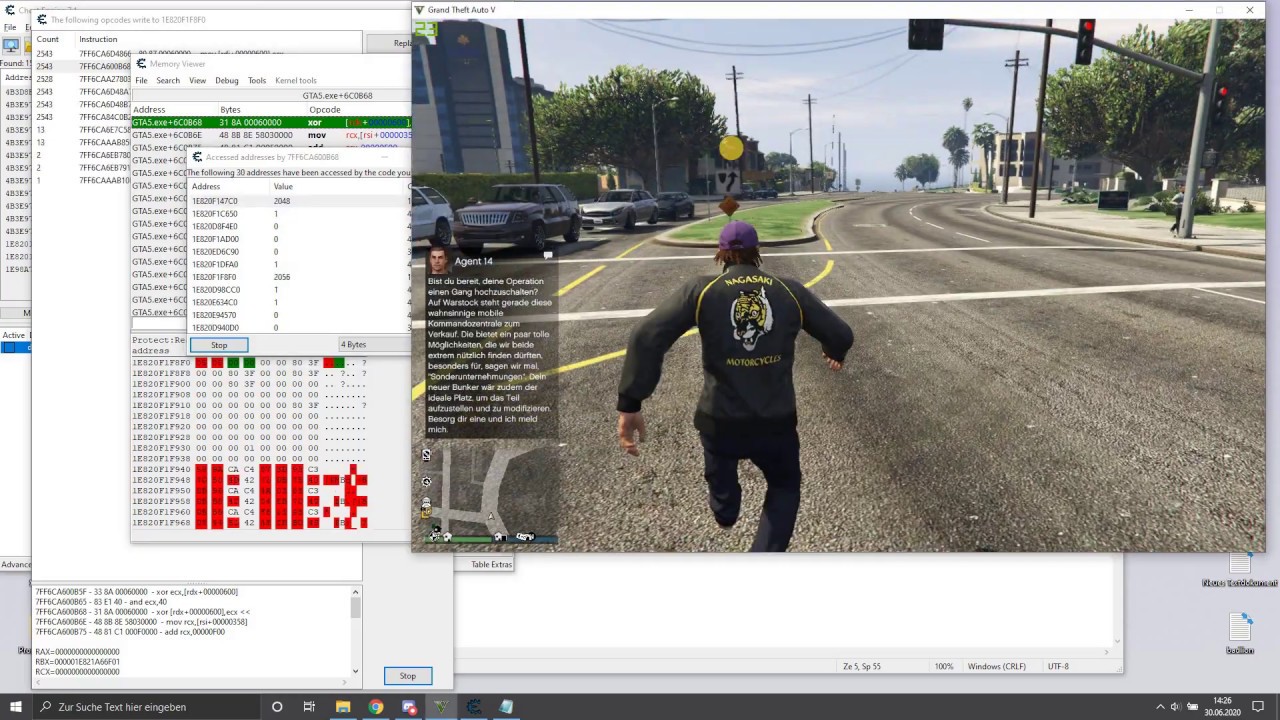Select opcode row with count 1
The height and width of the screenshot is (720, 1280).
click(83, 180)
